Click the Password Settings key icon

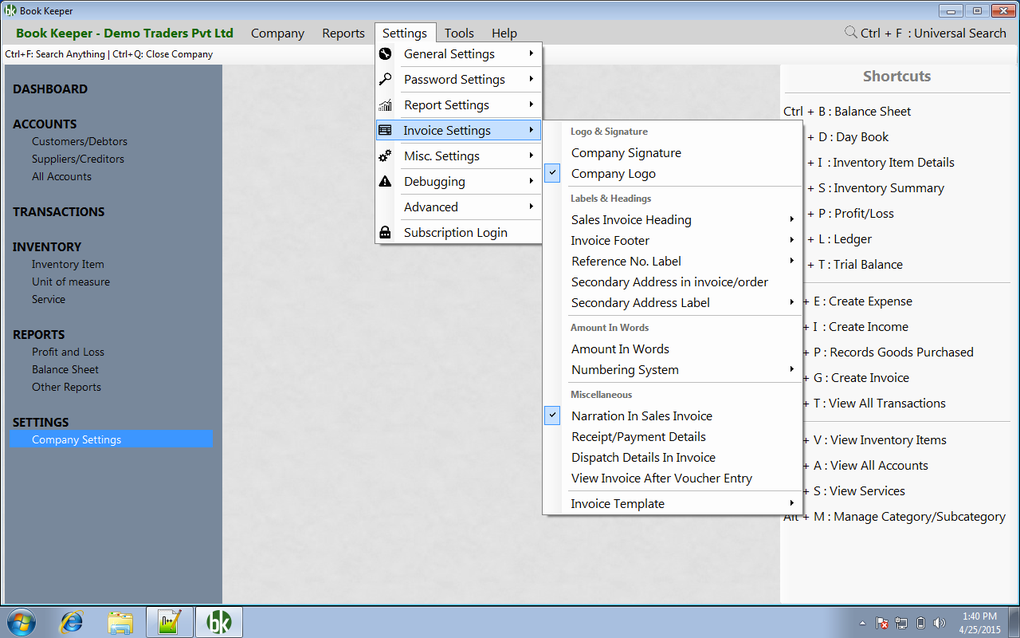(x=385, y=79)
